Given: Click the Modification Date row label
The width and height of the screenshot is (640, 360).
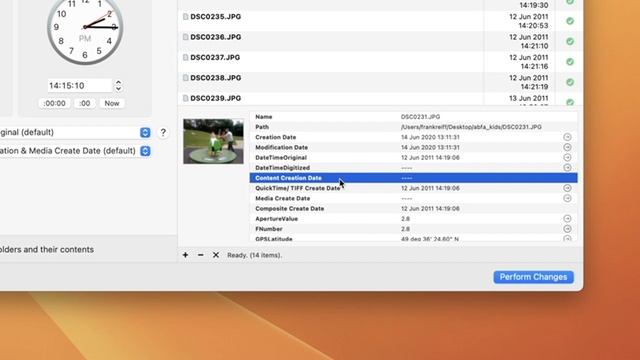Looking at the screenshot, I should pyautogui.click(x=282, y=147).
